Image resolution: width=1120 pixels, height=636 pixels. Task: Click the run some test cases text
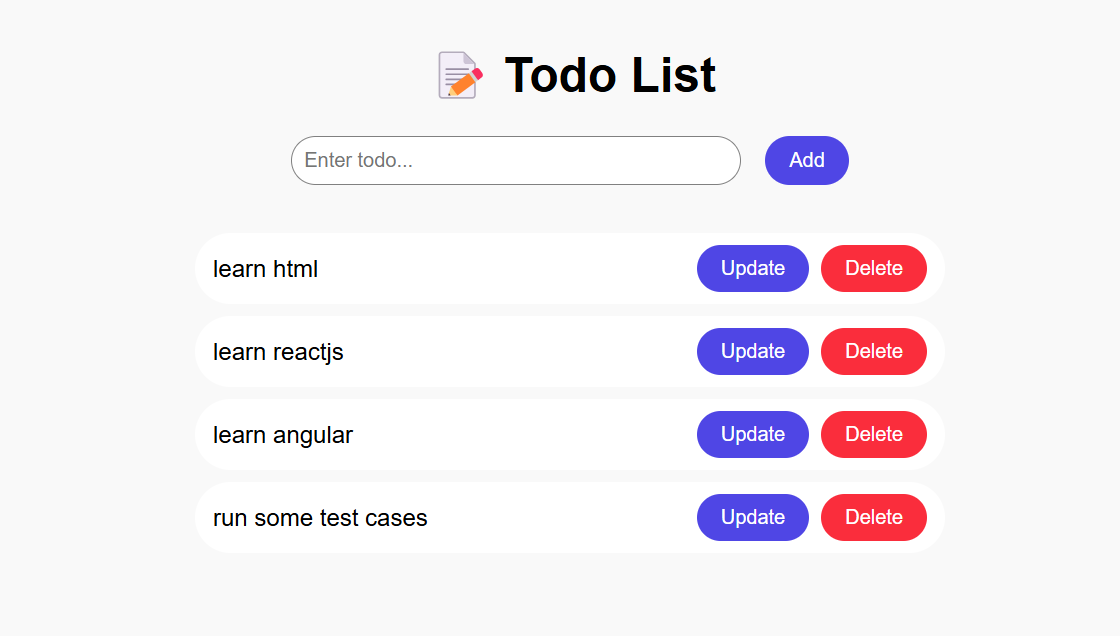pos(320,518)
